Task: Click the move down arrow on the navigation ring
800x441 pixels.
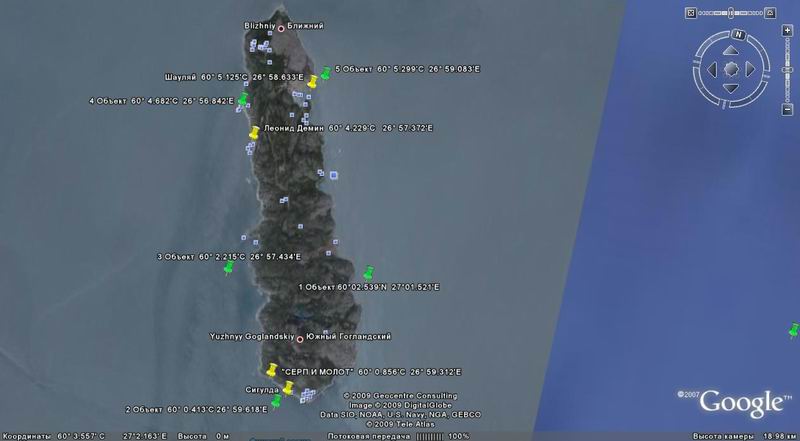Action: [x=732, y=87]
